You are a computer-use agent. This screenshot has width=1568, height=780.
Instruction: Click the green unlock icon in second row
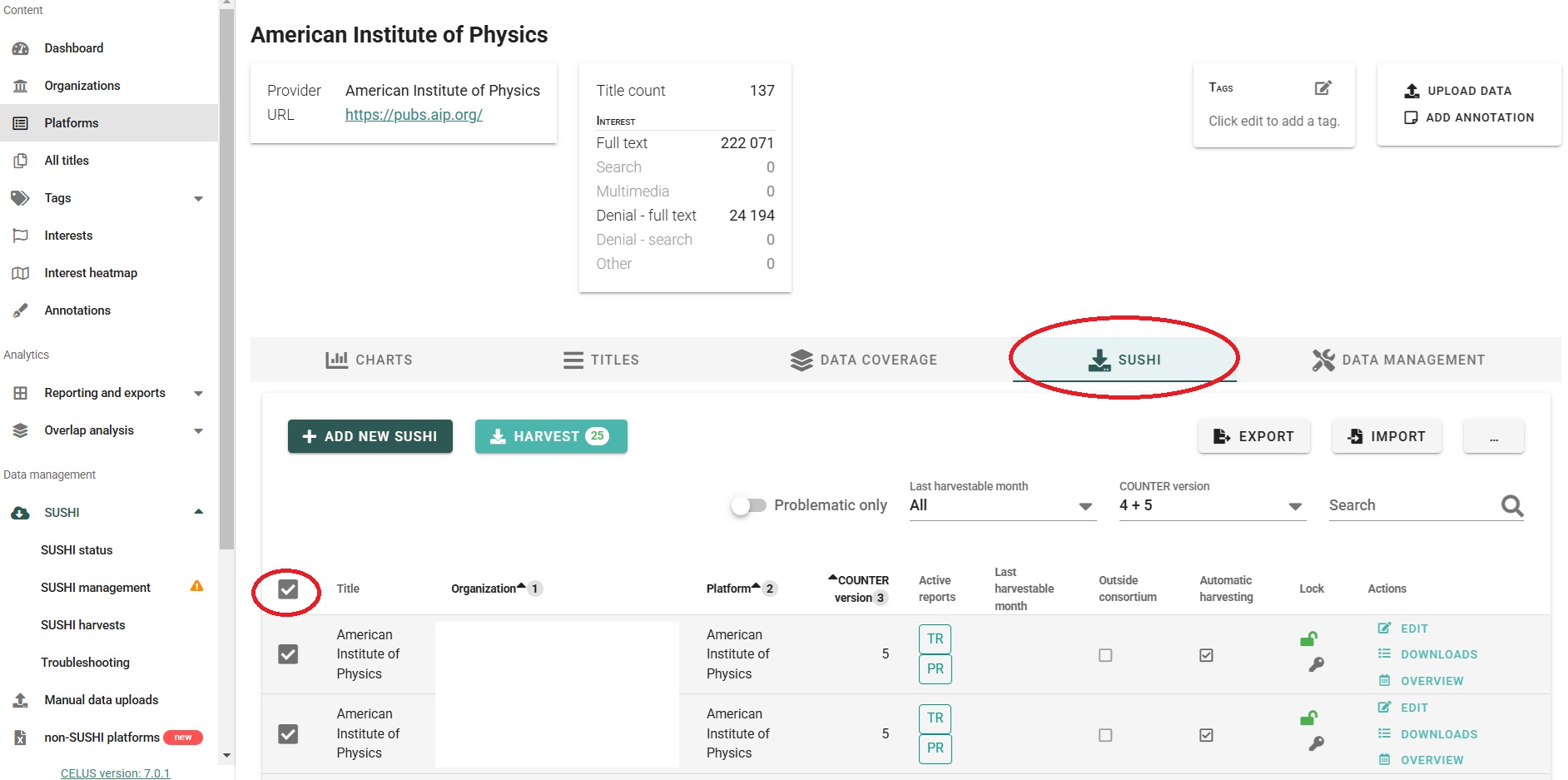pyautogui.click(x=1308, y=718)
